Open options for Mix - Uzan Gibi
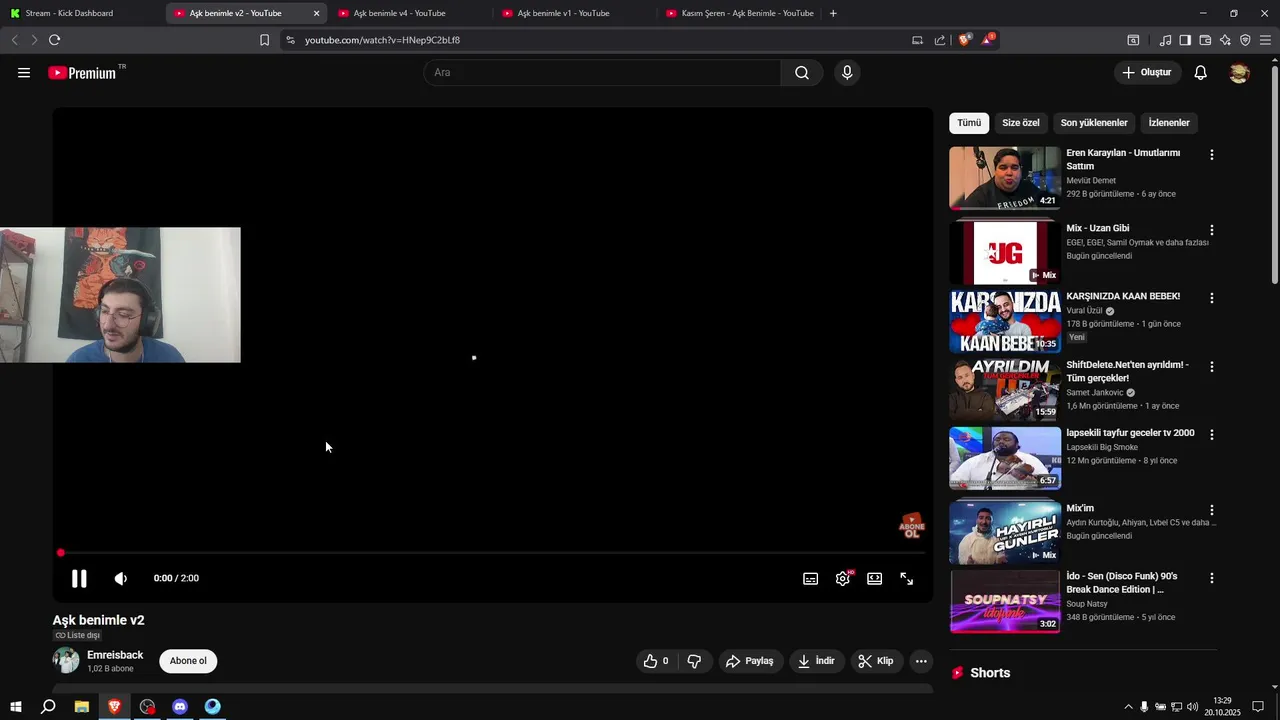 coord(1212,230)
